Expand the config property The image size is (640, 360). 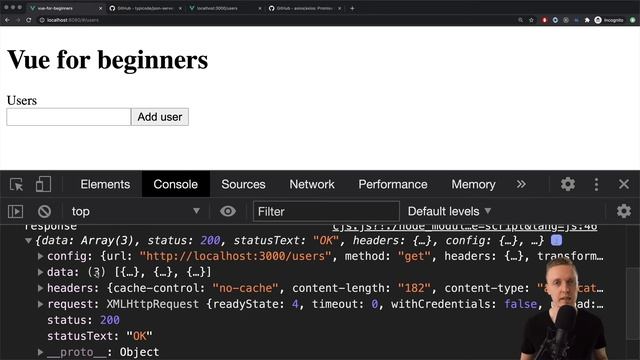pyautogui.click(x=40, y=256)
